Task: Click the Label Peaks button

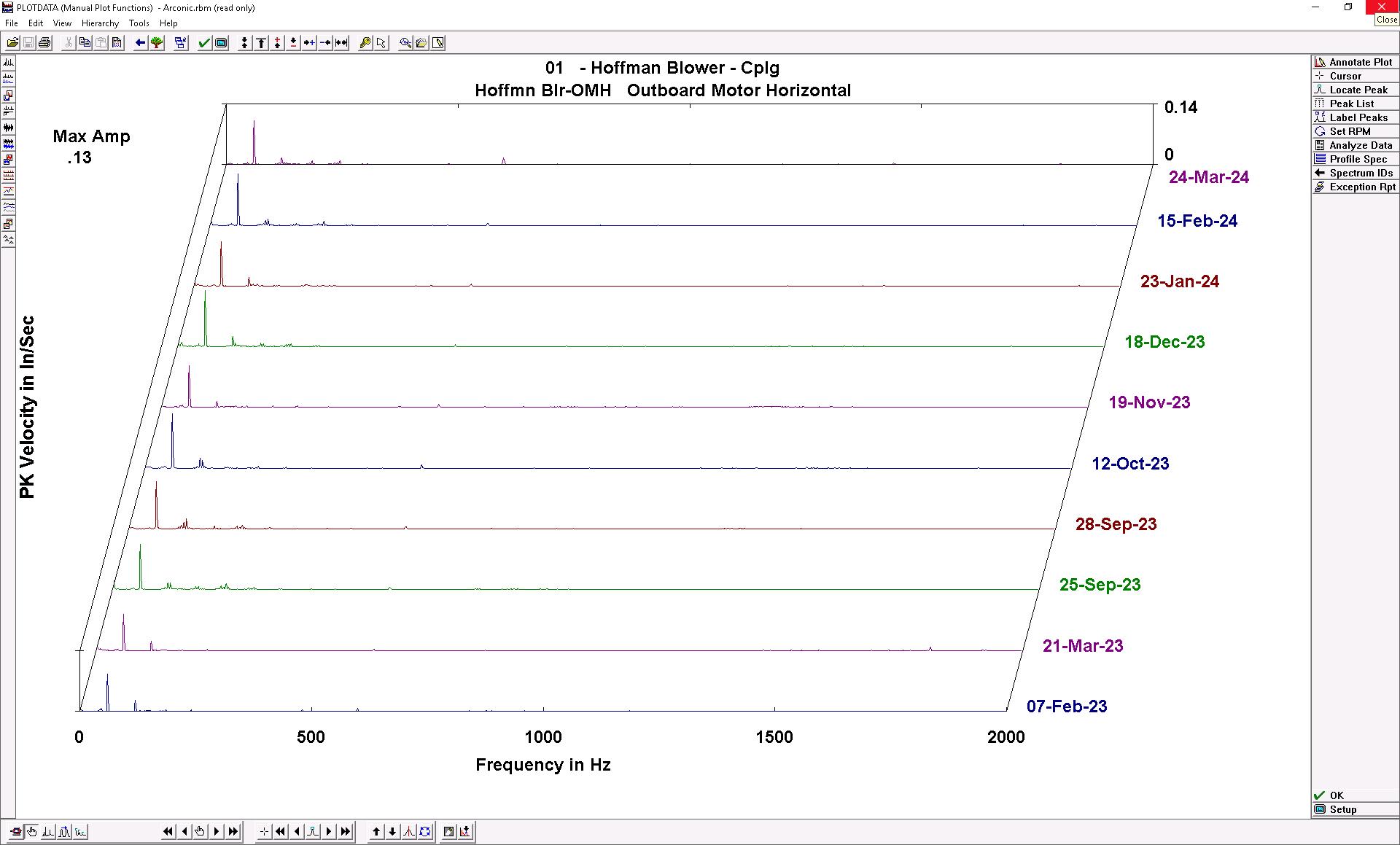Action: [x=1358, y=117]
